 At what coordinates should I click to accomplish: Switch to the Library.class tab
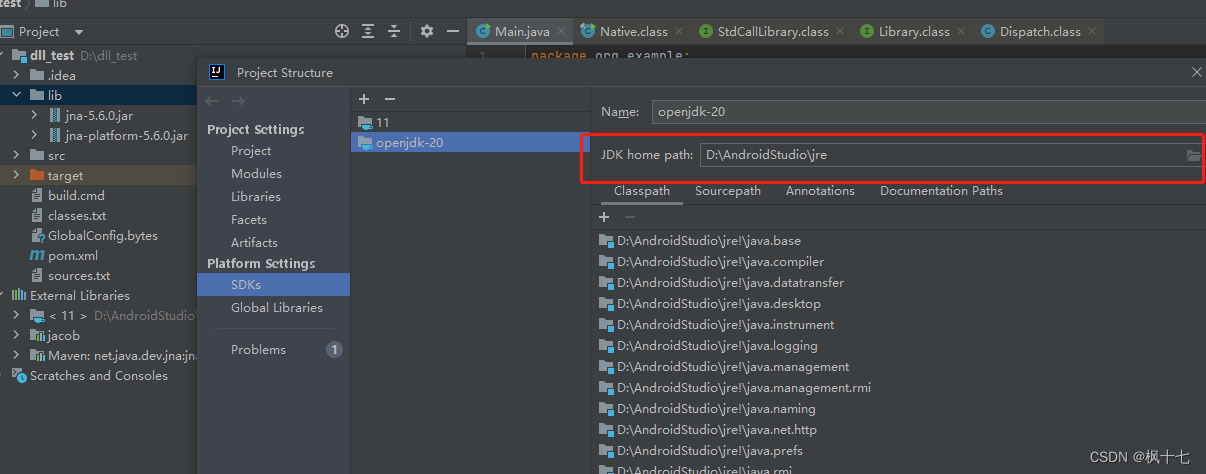912,31
